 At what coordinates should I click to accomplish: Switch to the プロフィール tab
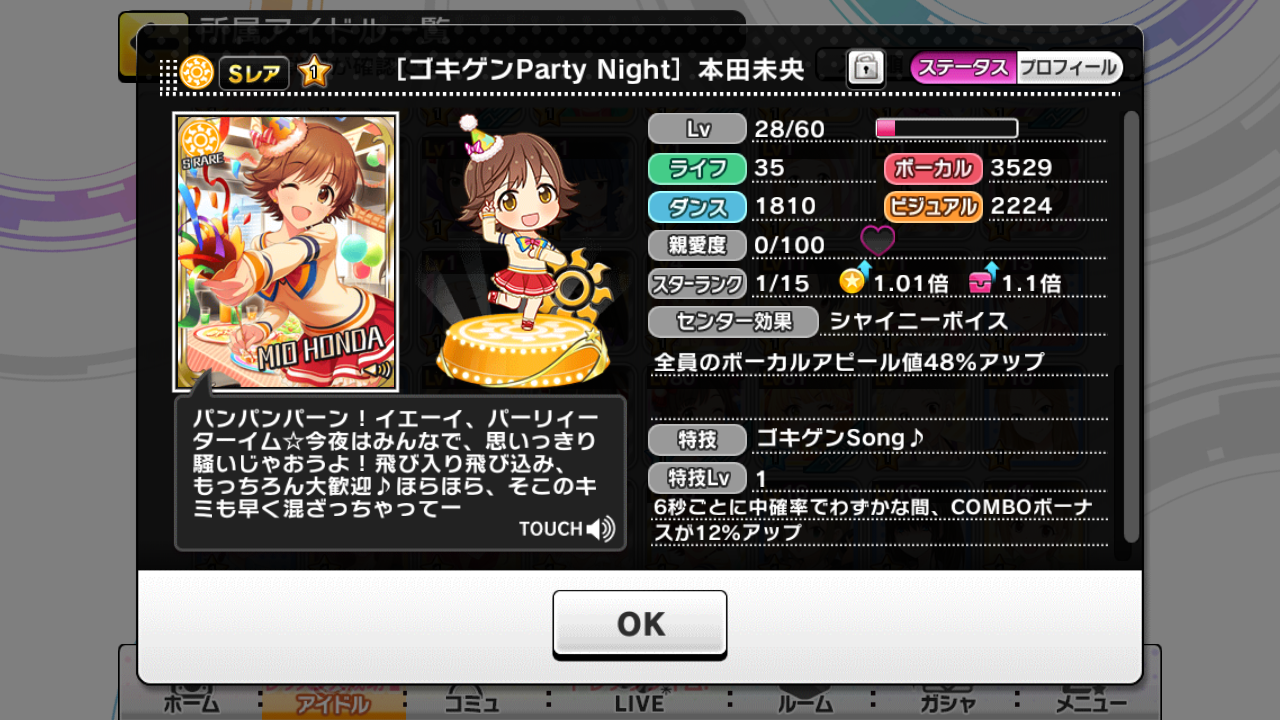click(x=1069, y=68)
